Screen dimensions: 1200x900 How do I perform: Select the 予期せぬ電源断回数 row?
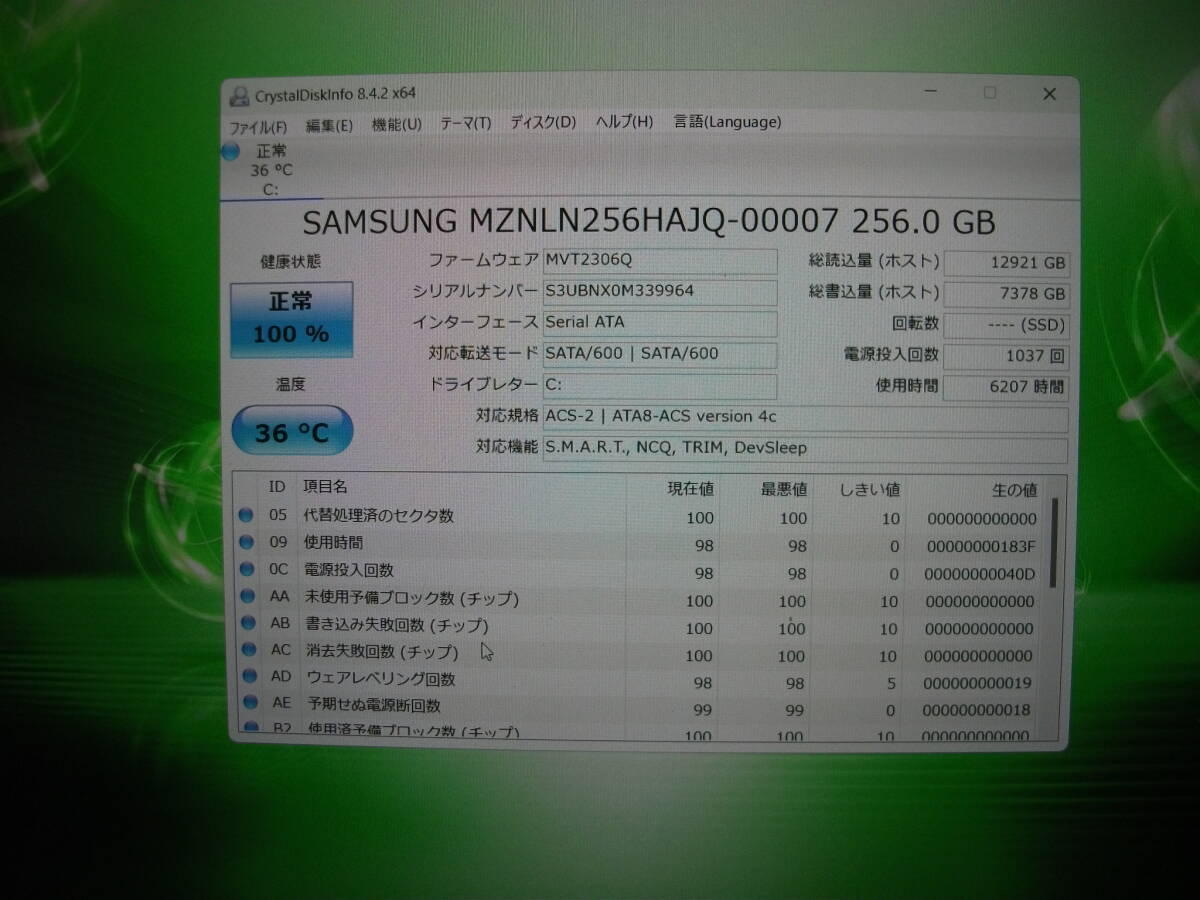click(x=640, y=706)
